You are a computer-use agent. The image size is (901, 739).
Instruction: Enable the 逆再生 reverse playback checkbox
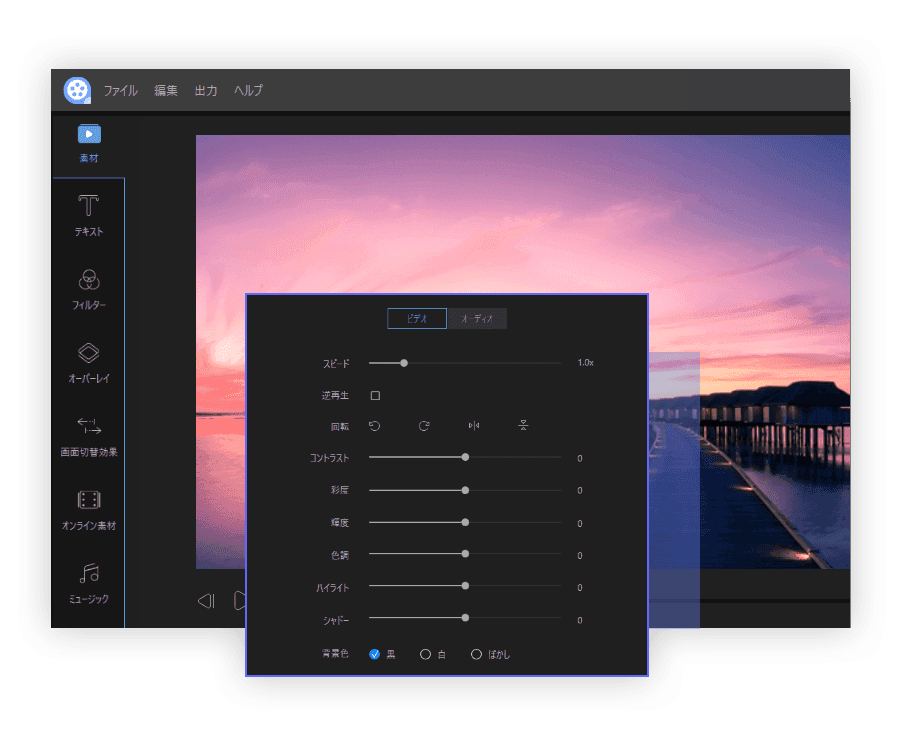(375, 396)
